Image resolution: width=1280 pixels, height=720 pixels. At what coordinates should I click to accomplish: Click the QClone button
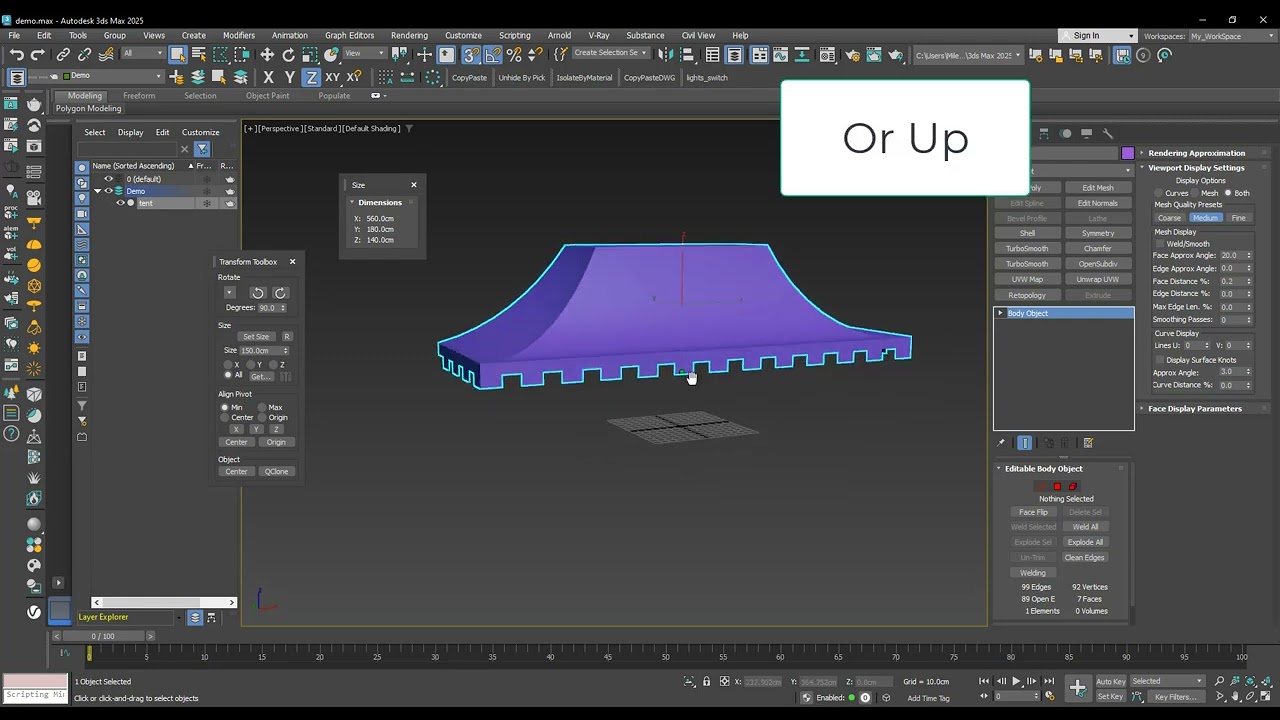click(x=276, y=472)
